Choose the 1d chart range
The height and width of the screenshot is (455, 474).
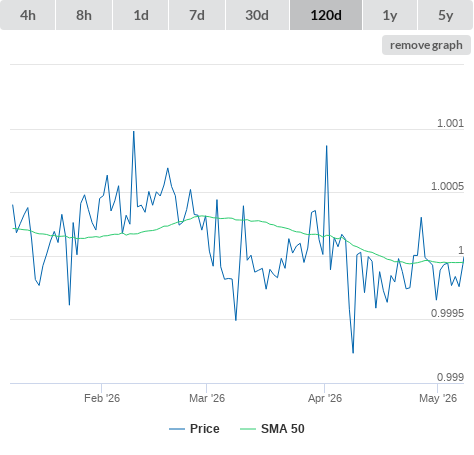pyautogui.click(x=141, y=15)
